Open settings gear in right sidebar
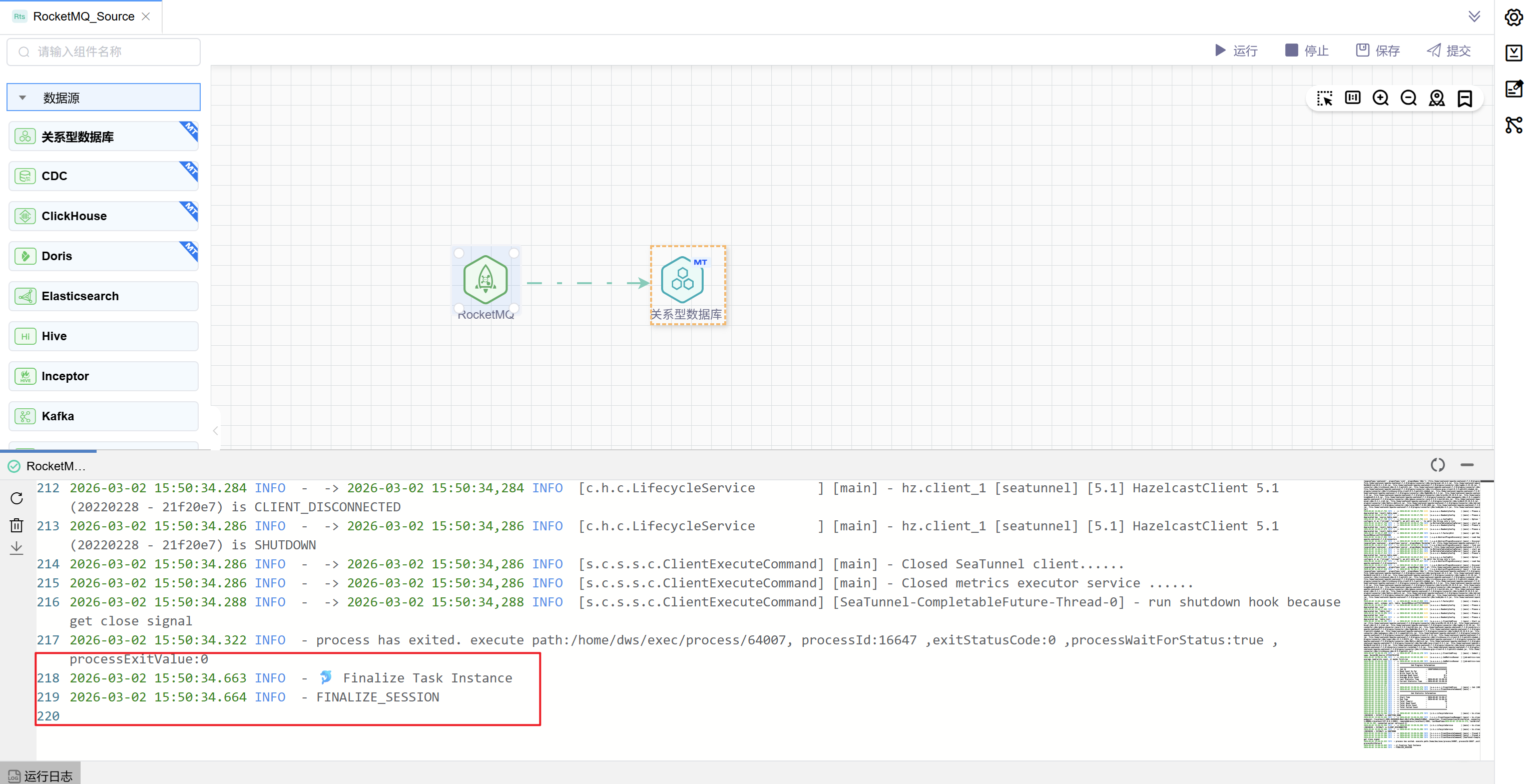Screen dimensions: 1528x784 coord(1513,17)
